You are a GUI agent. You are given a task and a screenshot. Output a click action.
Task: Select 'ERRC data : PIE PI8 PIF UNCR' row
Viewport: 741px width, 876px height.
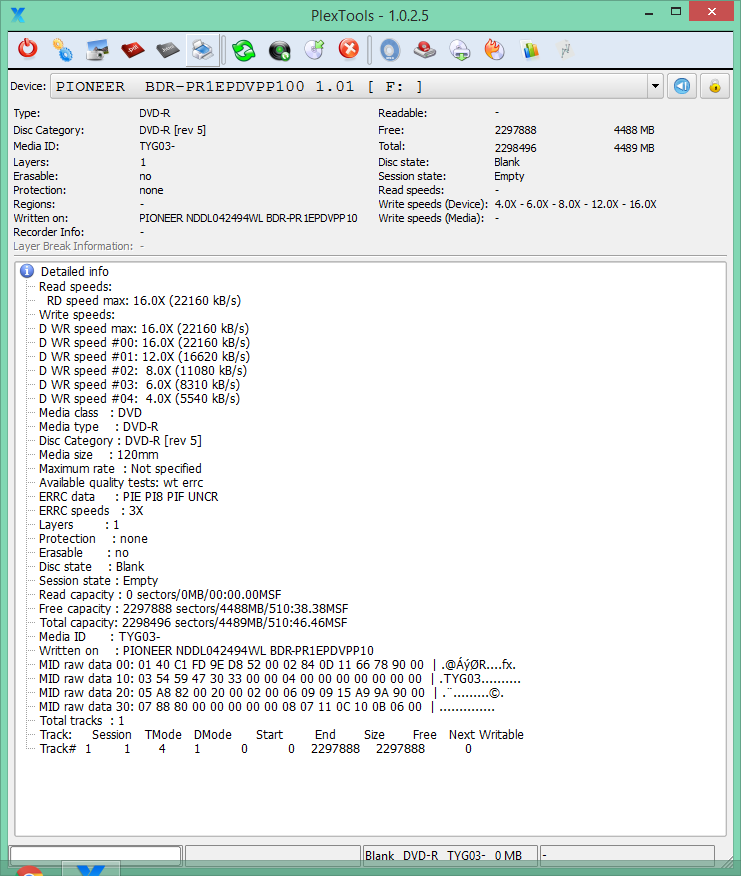(129, 496)
